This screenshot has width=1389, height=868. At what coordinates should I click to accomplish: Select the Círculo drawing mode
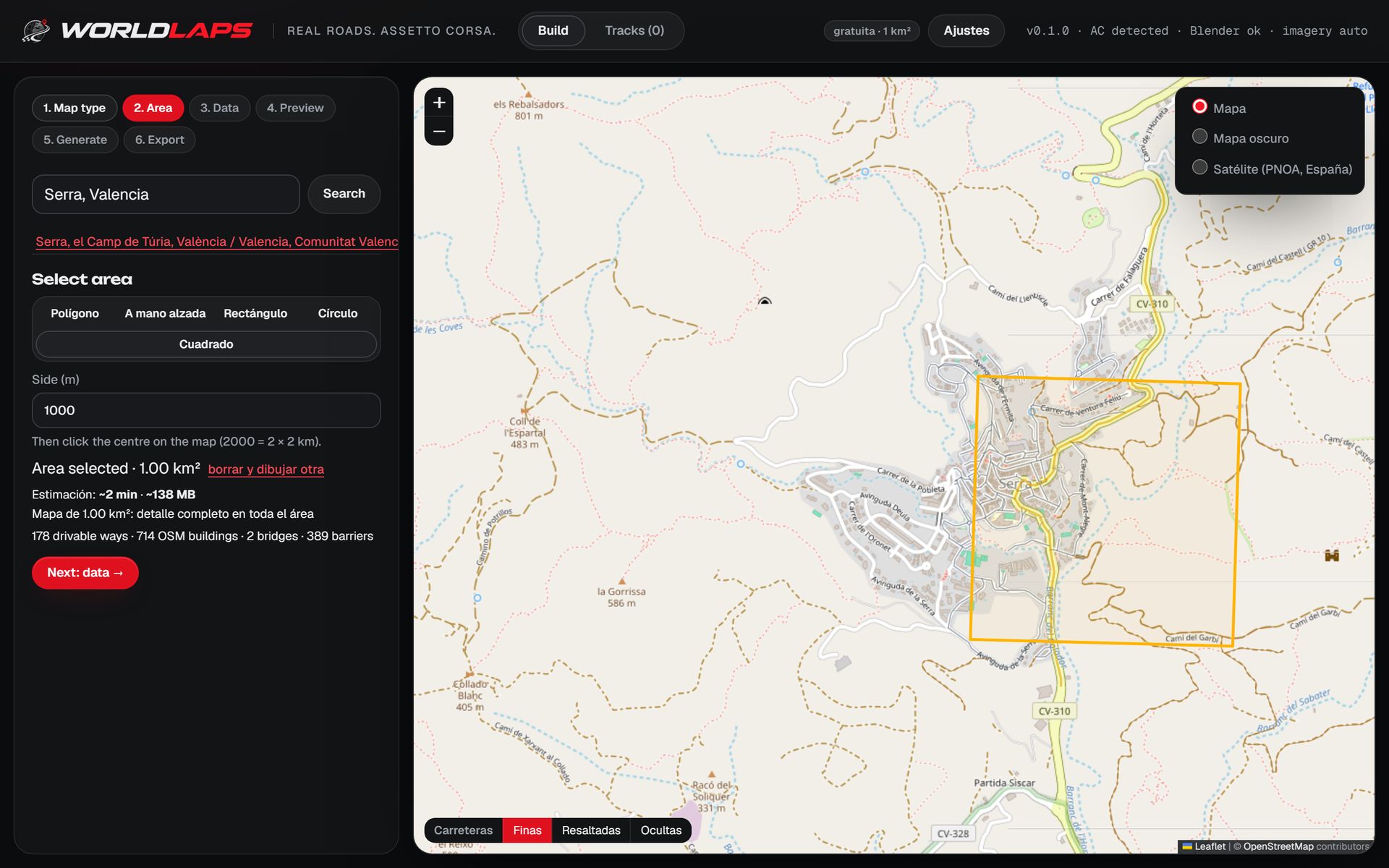(x=338, y=313)
